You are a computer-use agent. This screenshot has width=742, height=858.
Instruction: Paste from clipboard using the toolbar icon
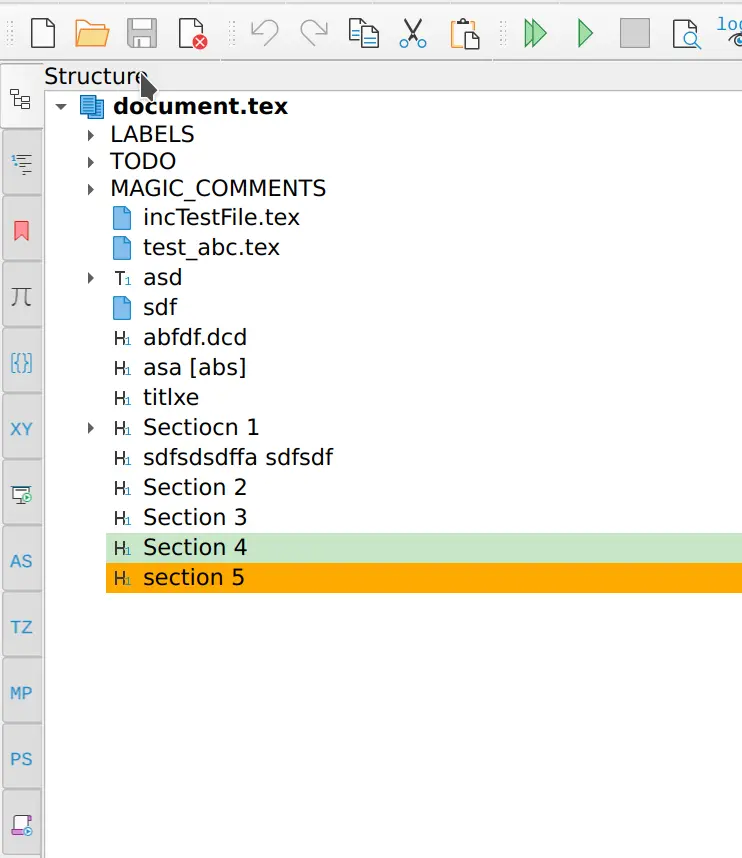coord(464,34)
